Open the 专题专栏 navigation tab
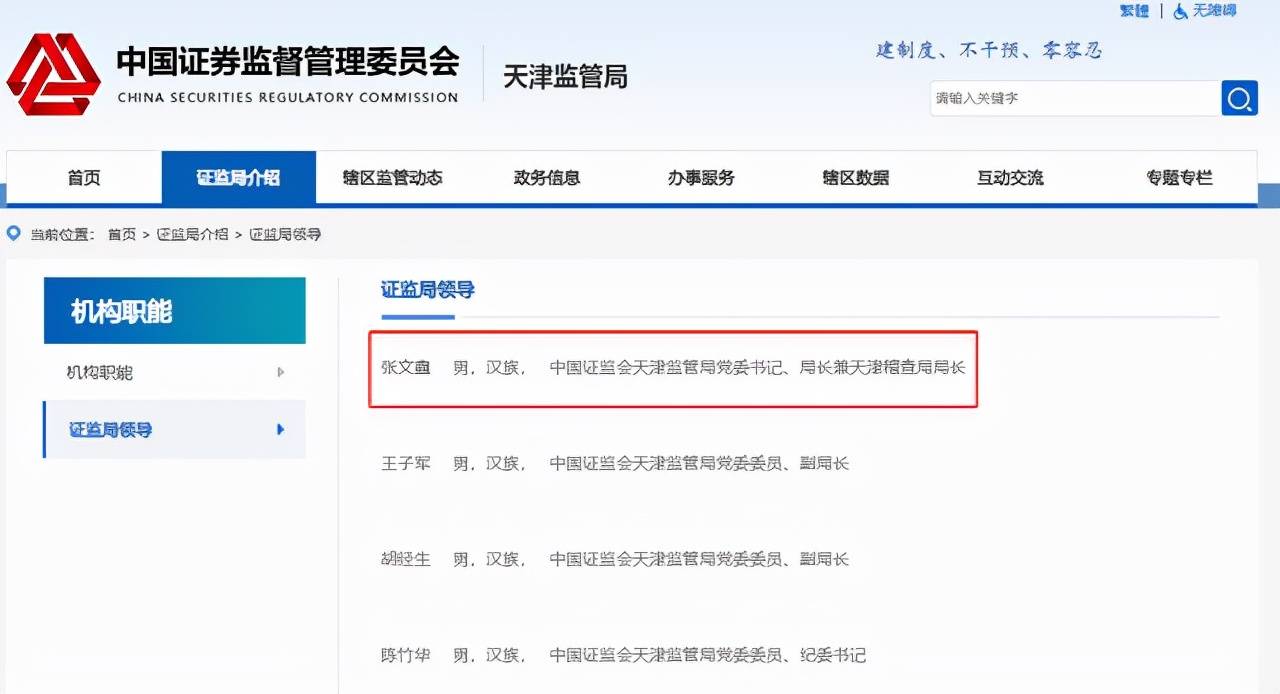 [x=1179, y=178]
